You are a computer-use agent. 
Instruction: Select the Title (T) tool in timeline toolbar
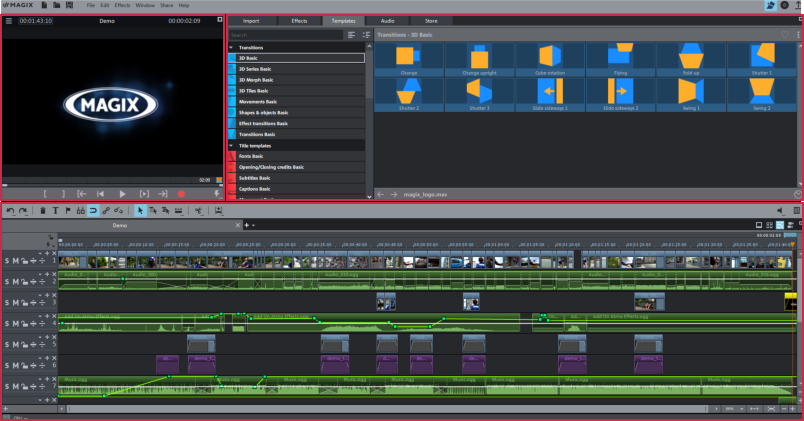click(55, 211)
